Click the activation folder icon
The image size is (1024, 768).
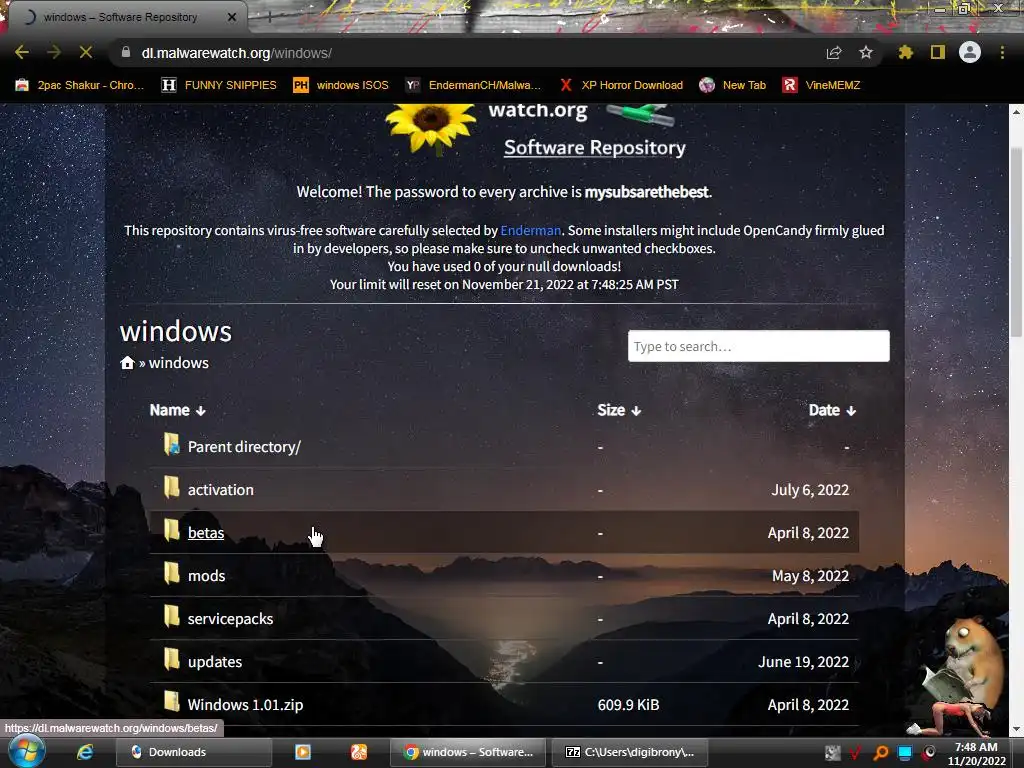click(x=172, y=488)
